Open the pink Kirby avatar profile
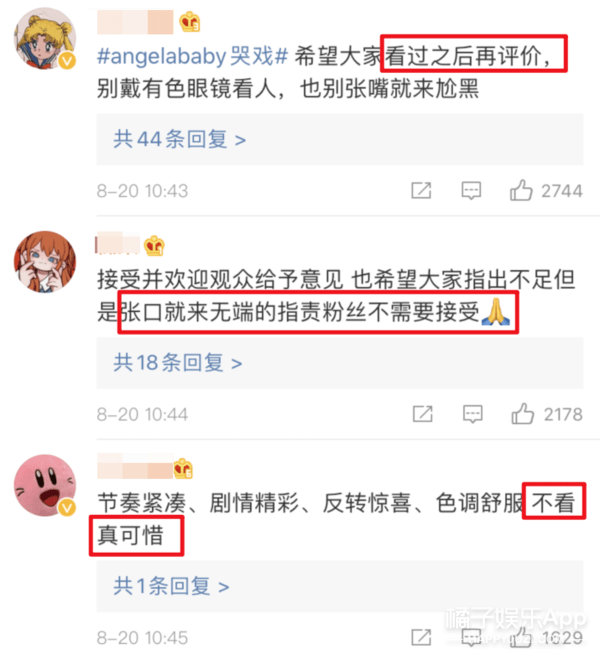 click(45, 485)
